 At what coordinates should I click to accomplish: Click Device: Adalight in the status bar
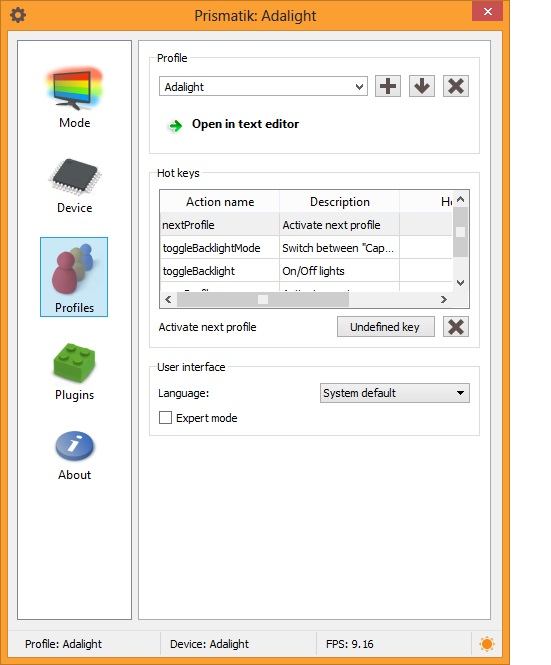[x=209, y=644]
